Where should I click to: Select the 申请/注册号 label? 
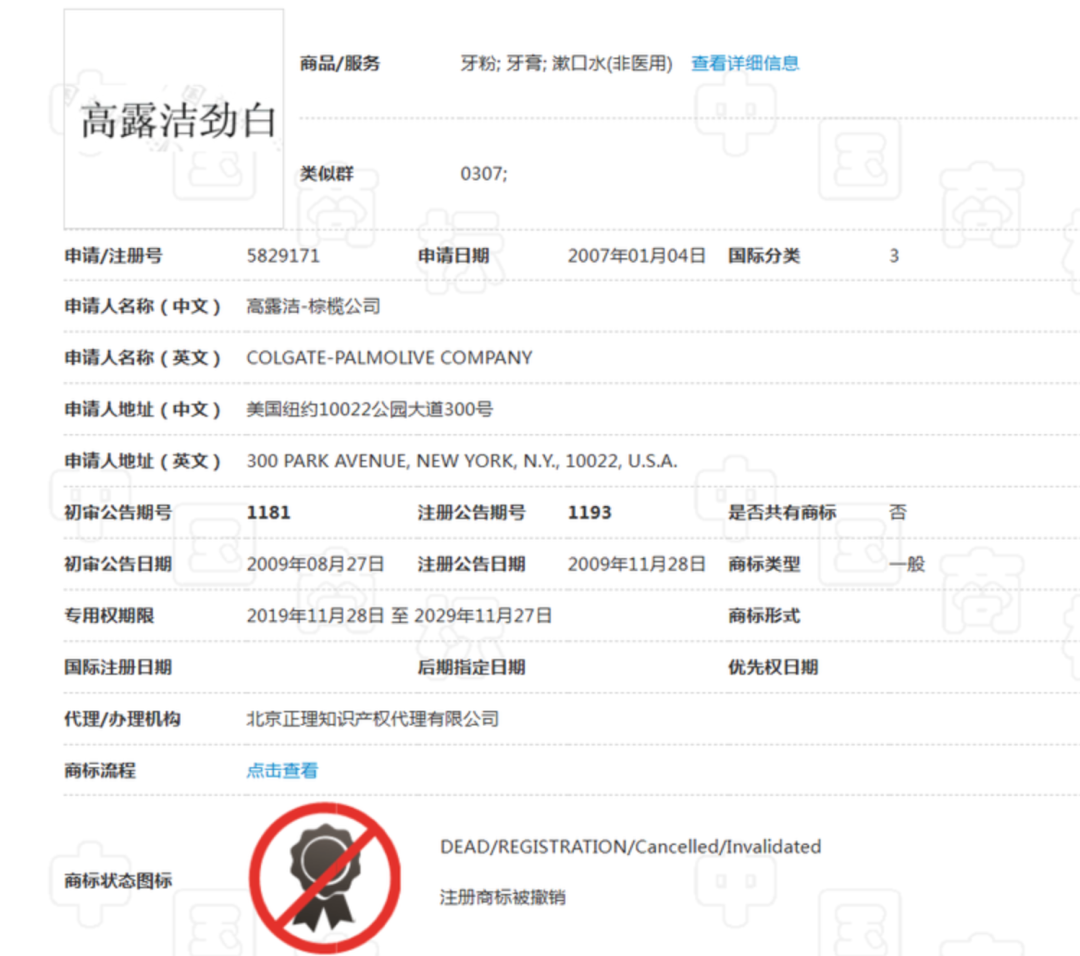(x=114, y=256)
